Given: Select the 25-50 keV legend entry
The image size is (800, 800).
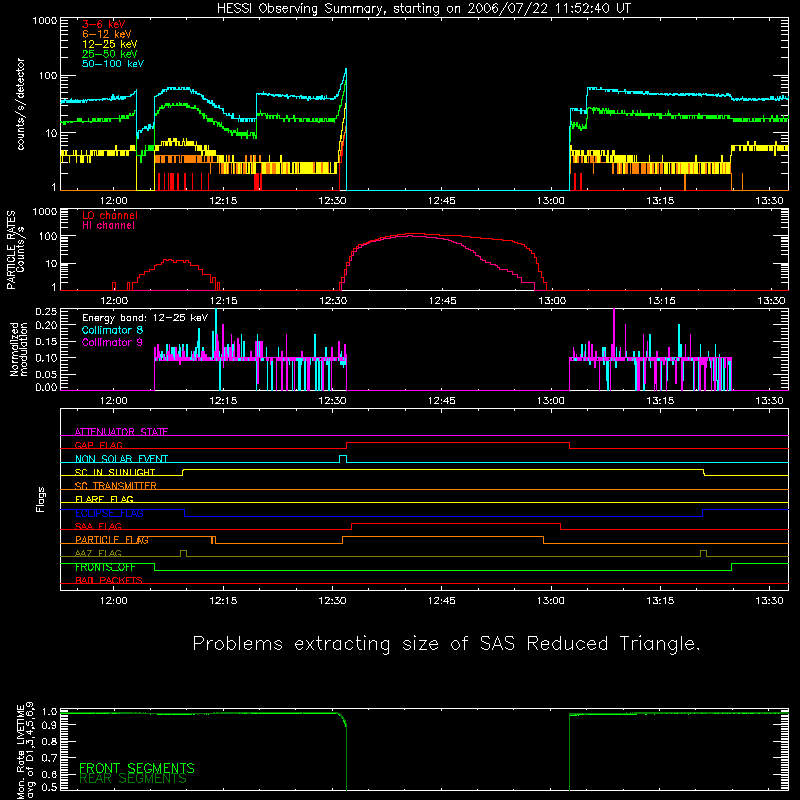Looking at the screenshot, I should pos(109,54).
